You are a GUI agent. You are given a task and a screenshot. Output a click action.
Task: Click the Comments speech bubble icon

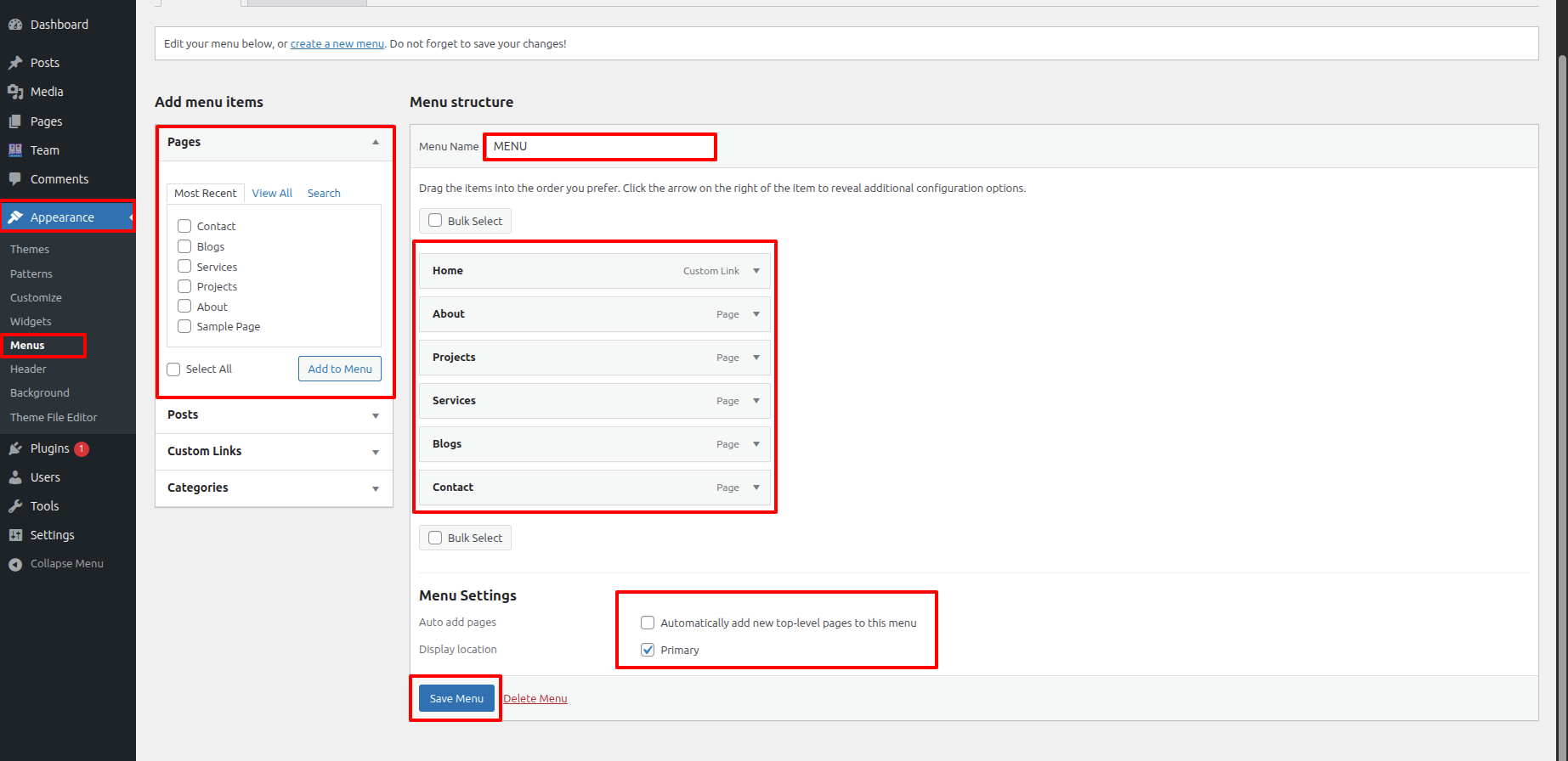click(x=15, y=179)
